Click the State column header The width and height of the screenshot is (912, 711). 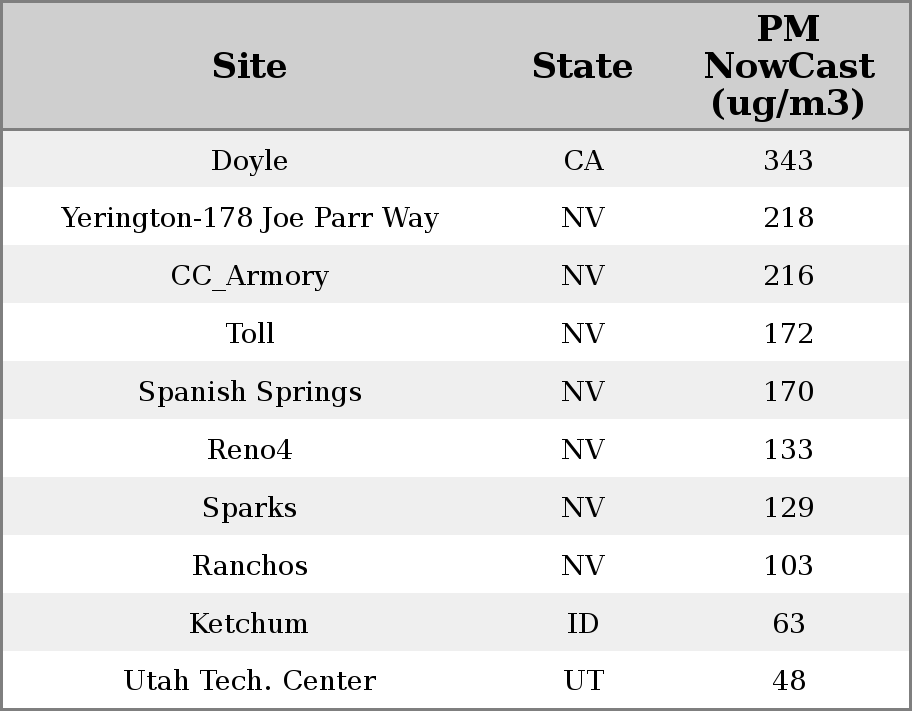click(x=582, y=66)
